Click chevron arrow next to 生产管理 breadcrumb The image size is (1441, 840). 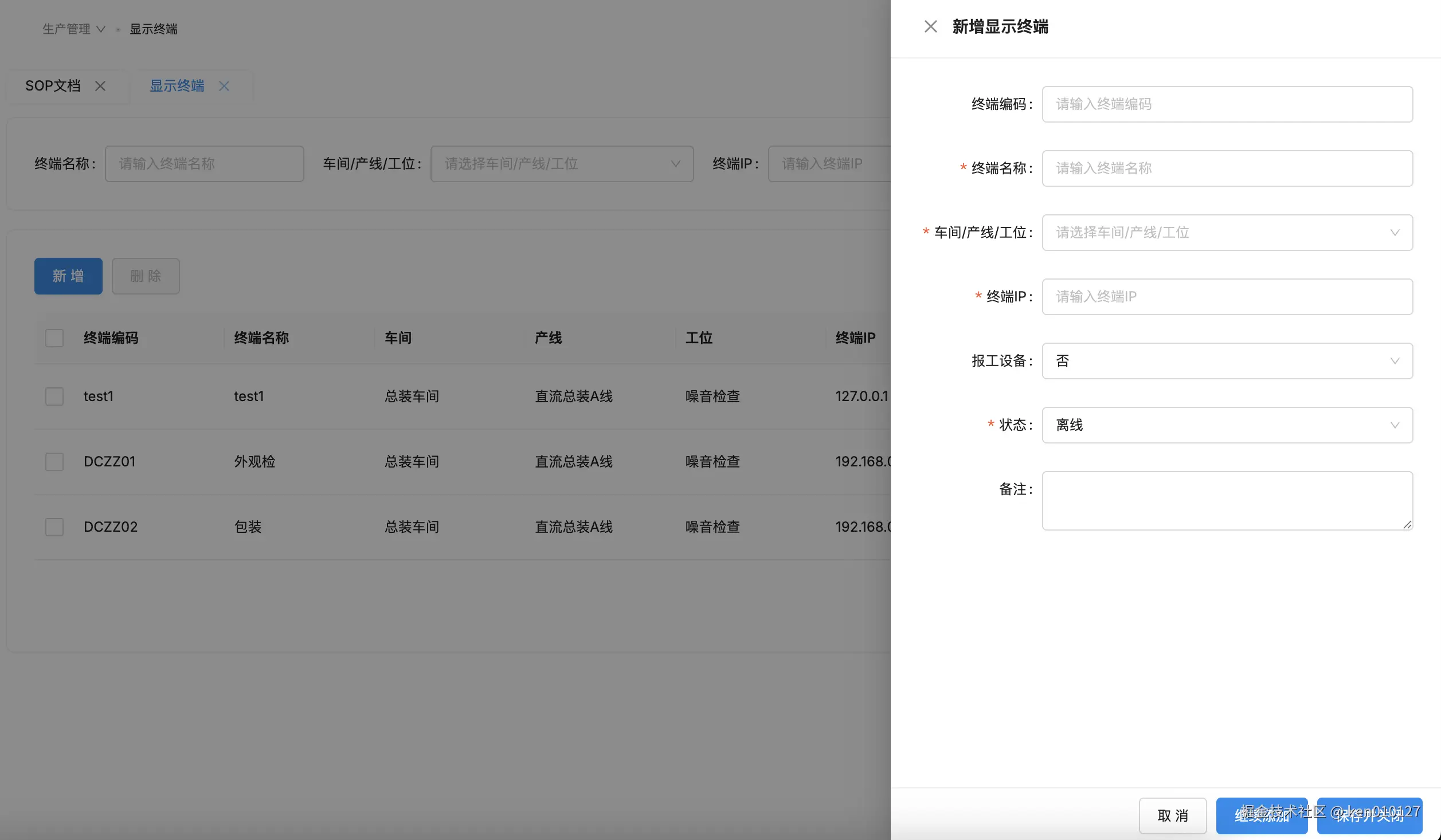pyautogui.click(x=101, y=29)
